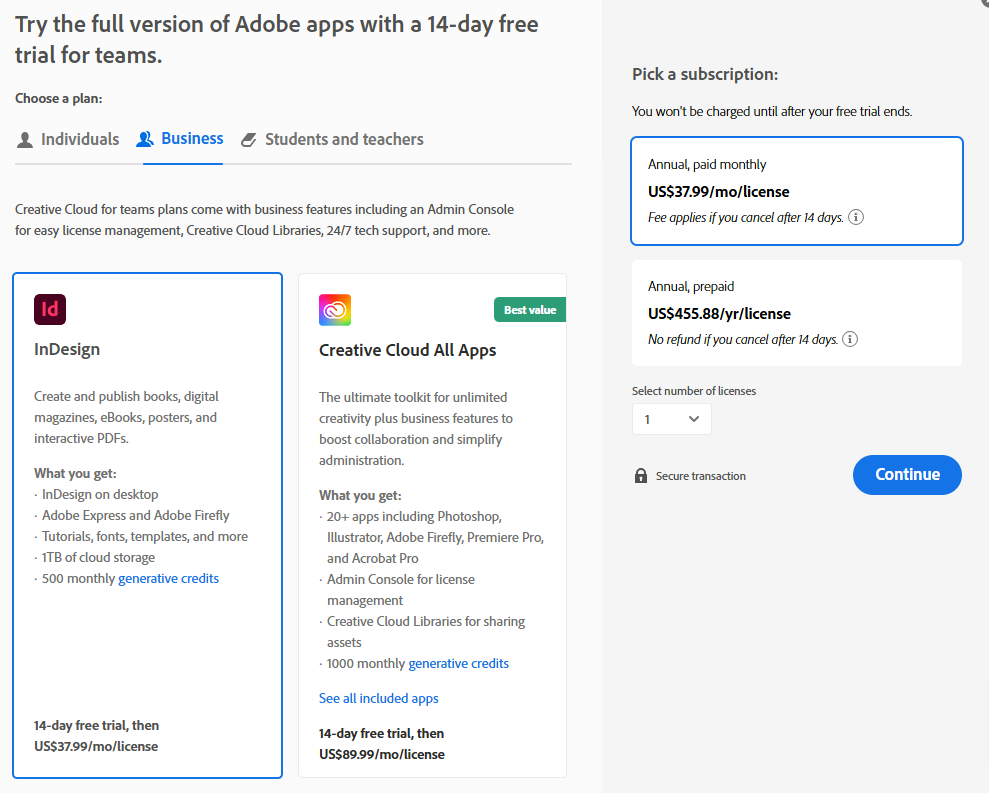
Task: Click the Secure transaction lock icon
Action: pyautogui.click(x=641, y=476)
